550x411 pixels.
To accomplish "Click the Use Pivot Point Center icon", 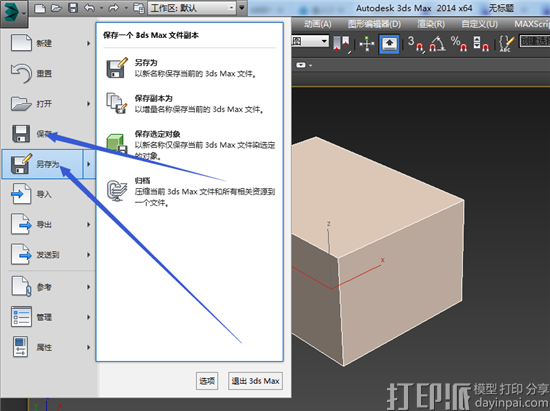I will coord(341,44).
